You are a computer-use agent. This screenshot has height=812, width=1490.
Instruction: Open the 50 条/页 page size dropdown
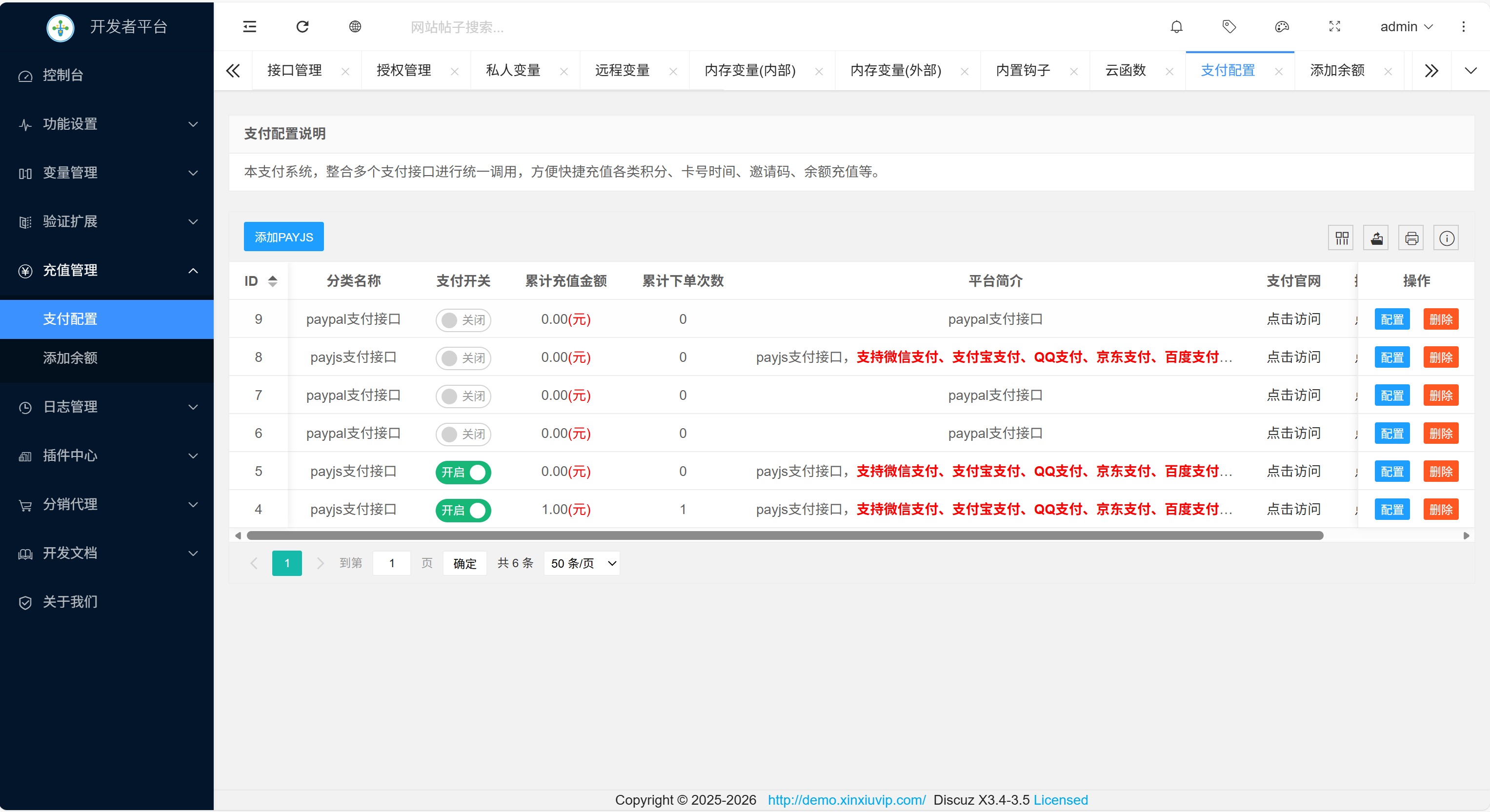tap(581, 563)
